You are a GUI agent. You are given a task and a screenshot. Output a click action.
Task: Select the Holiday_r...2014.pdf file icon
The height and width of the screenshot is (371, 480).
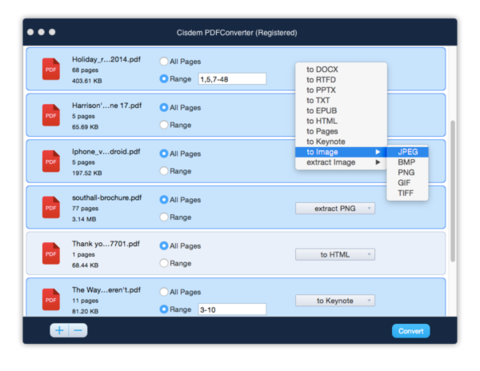tap(51, 69)
